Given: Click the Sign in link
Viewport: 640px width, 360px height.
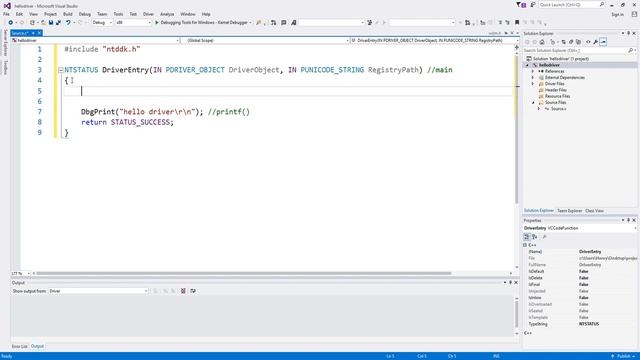Looking at the screenshot, I should click(x=617, y=14).
